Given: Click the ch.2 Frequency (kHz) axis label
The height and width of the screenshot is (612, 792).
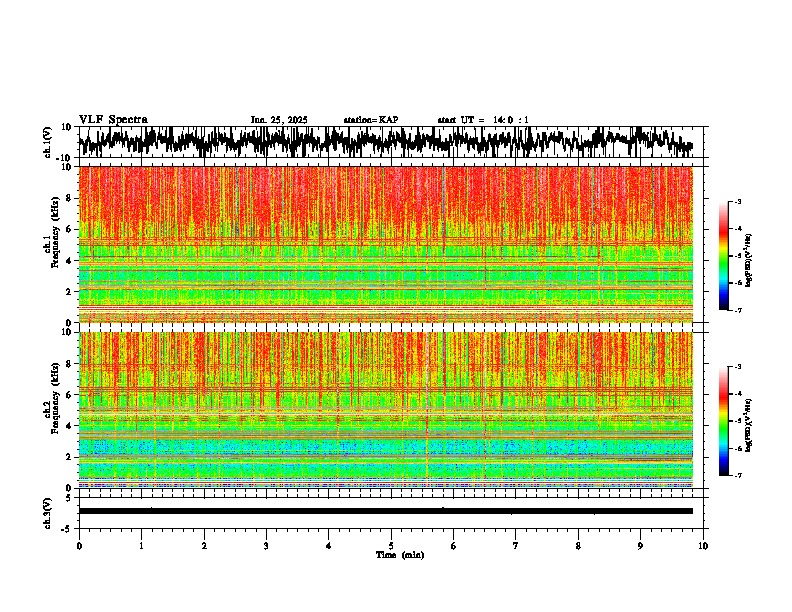Looking at the screenshot, I should (52, 398).
